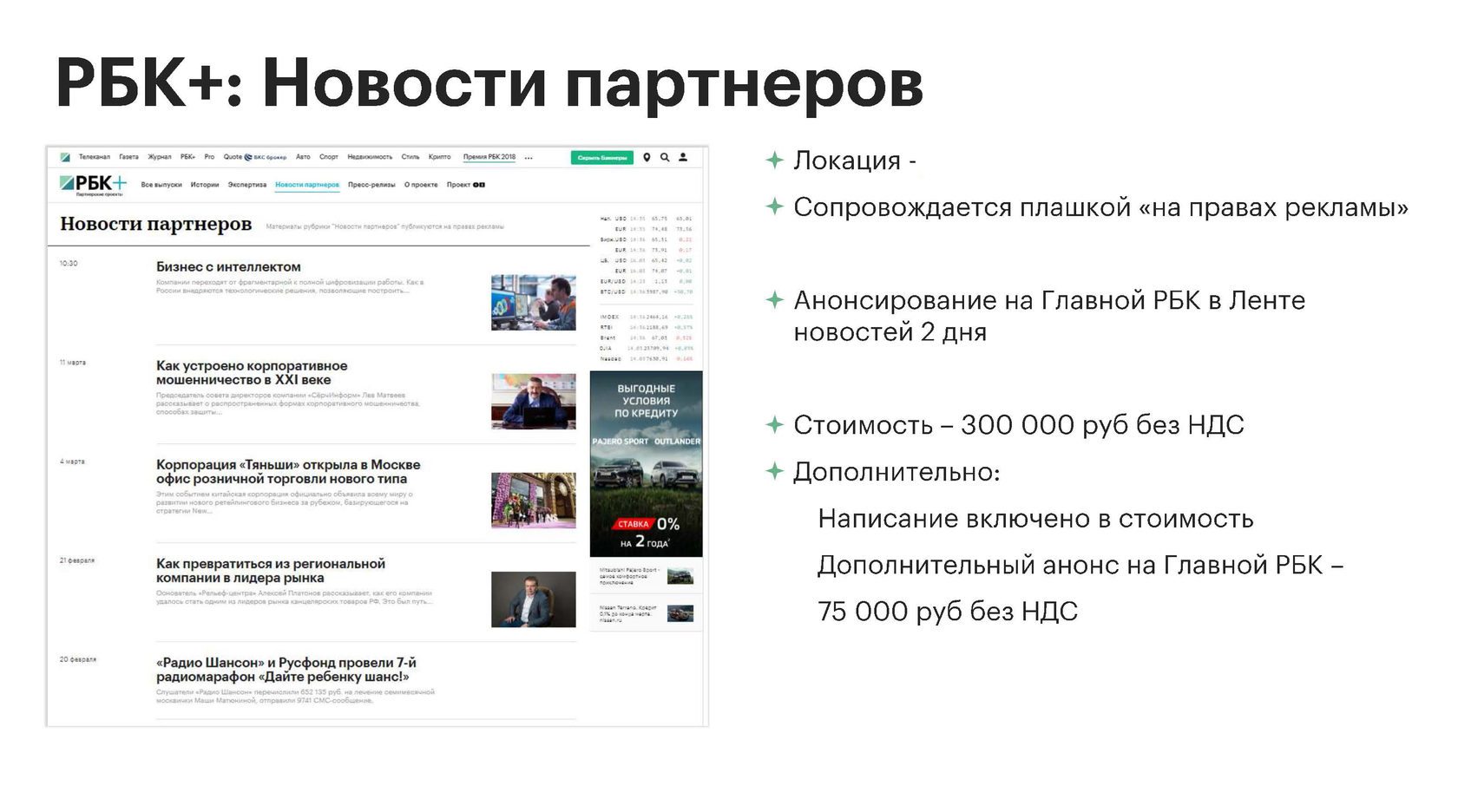Open Газета in the top menu
This screenshot has width=1458, height=812.
[129, 157]
